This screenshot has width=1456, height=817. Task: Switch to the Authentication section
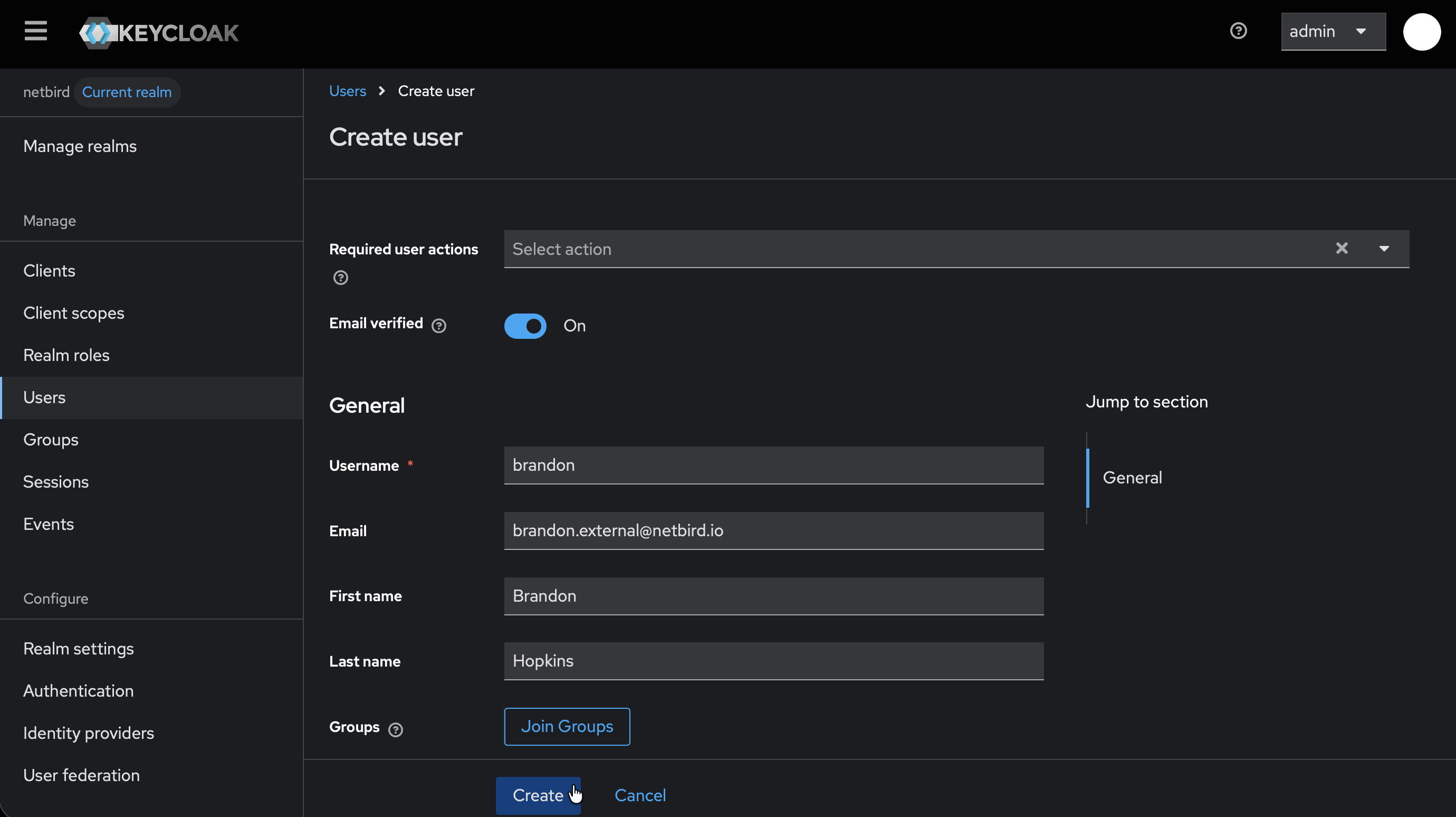[78, 691]
